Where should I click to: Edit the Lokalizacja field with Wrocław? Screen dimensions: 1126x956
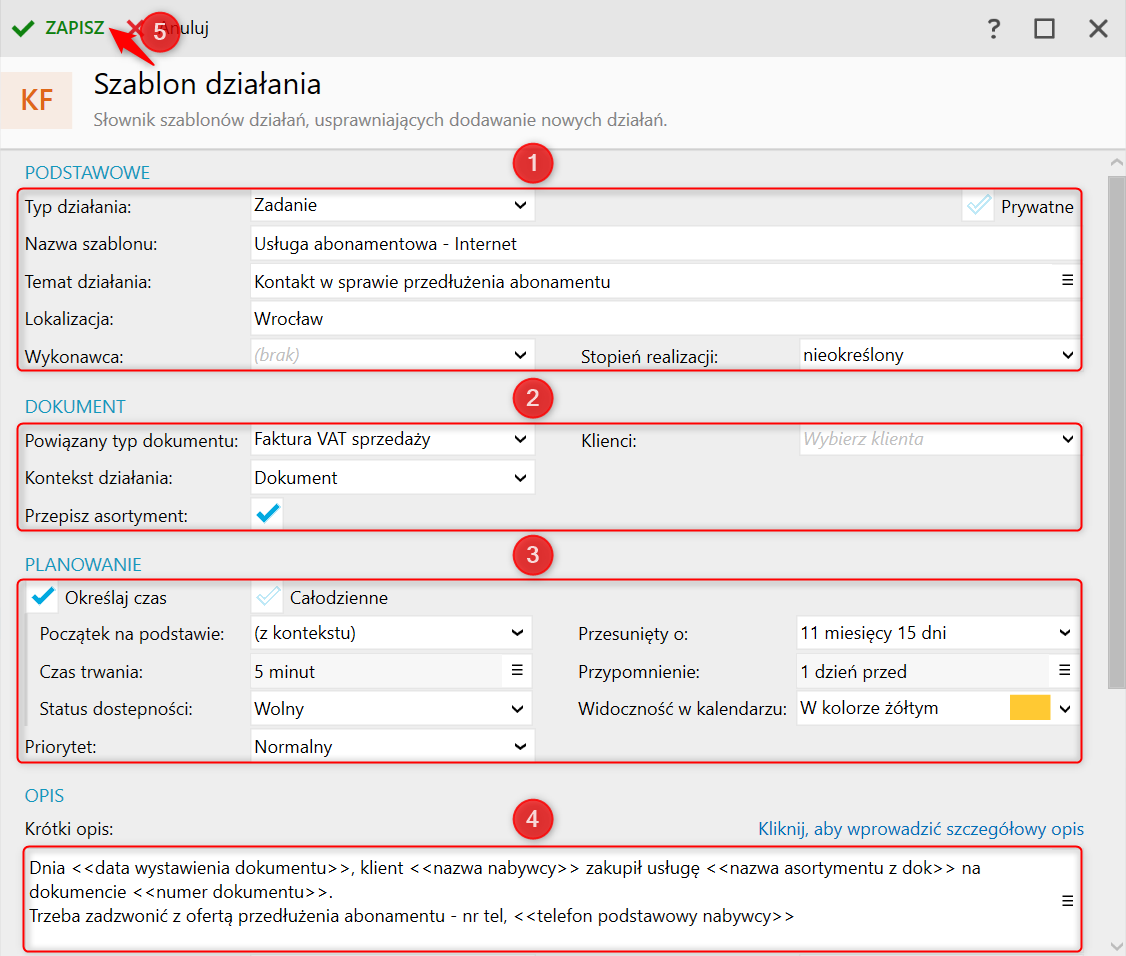[665, 319]
